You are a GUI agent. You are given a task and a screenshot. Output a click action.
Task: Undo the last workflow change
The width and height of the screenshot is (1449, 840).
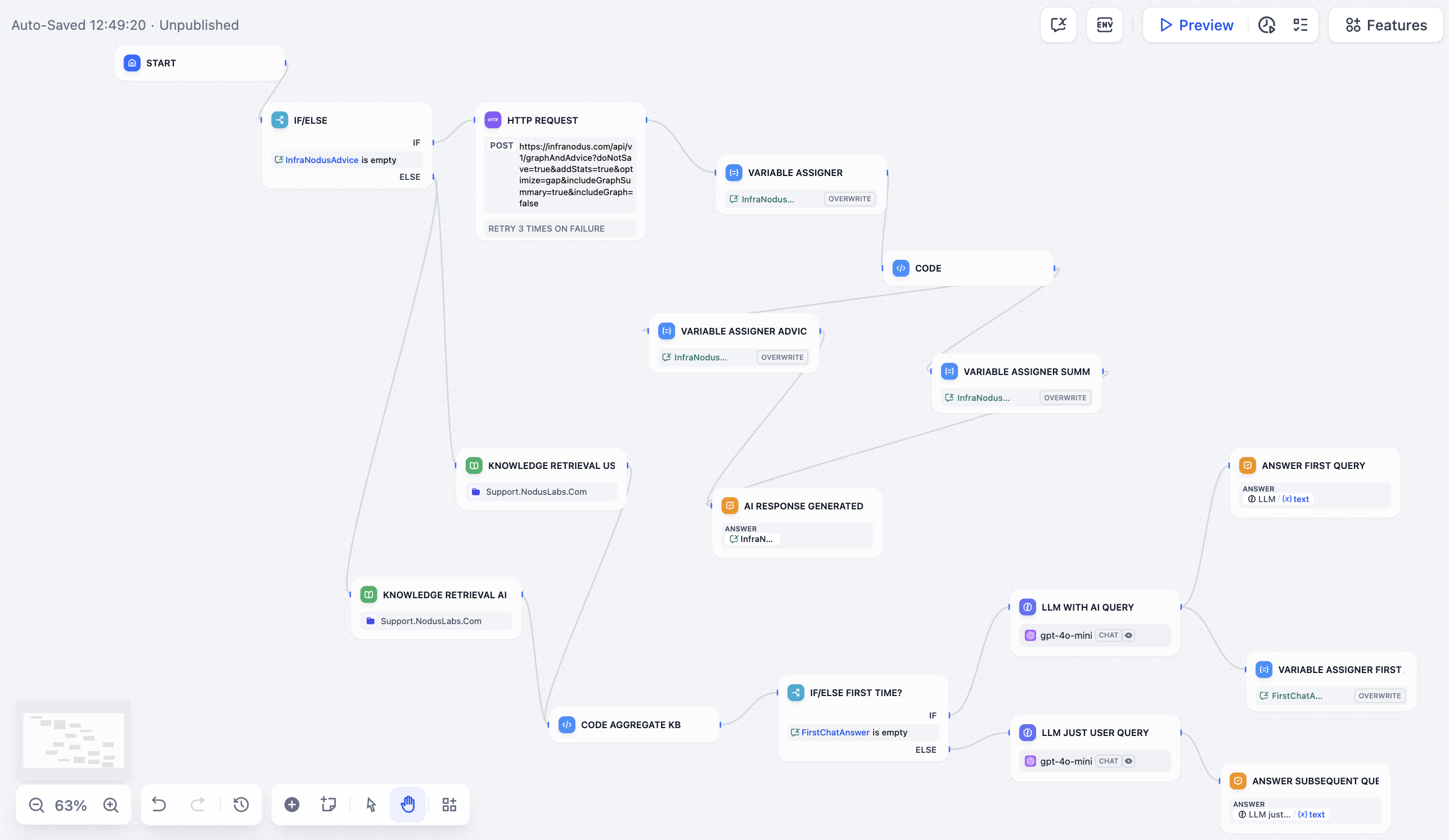click(x=159, y=805)
